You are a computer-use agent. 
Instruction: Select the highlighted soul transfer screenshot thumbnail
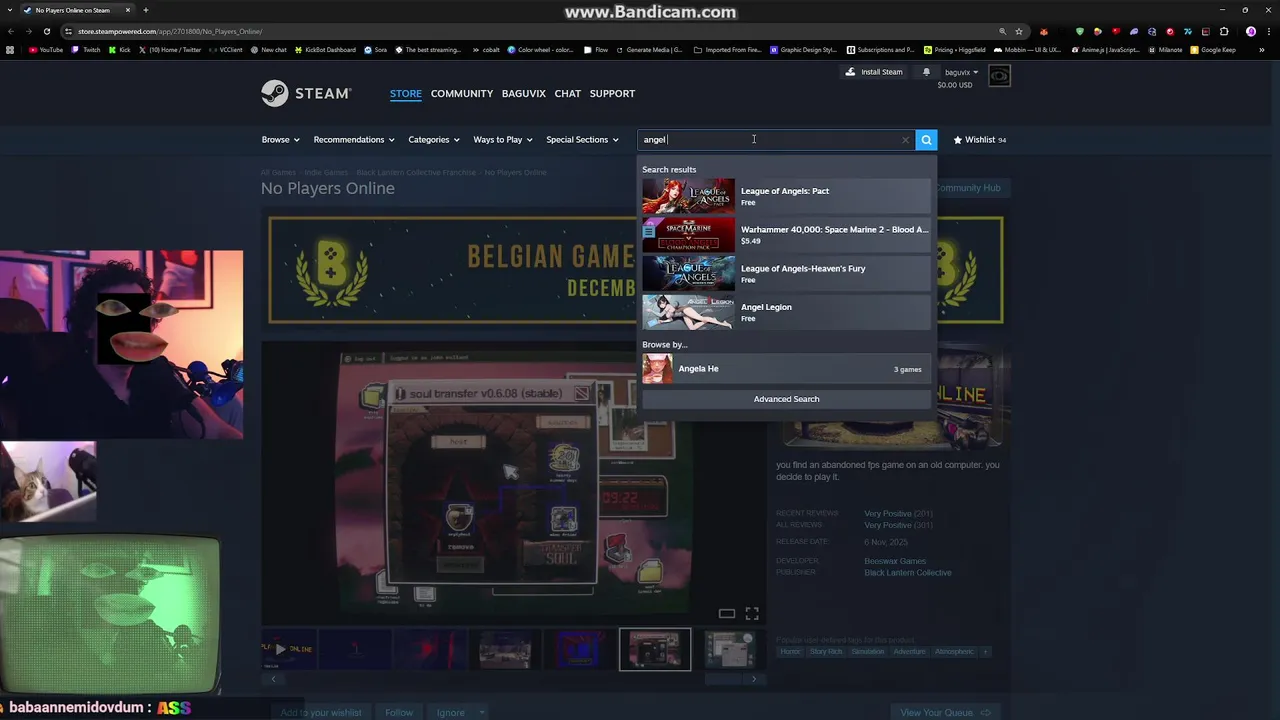coord(655,649)
